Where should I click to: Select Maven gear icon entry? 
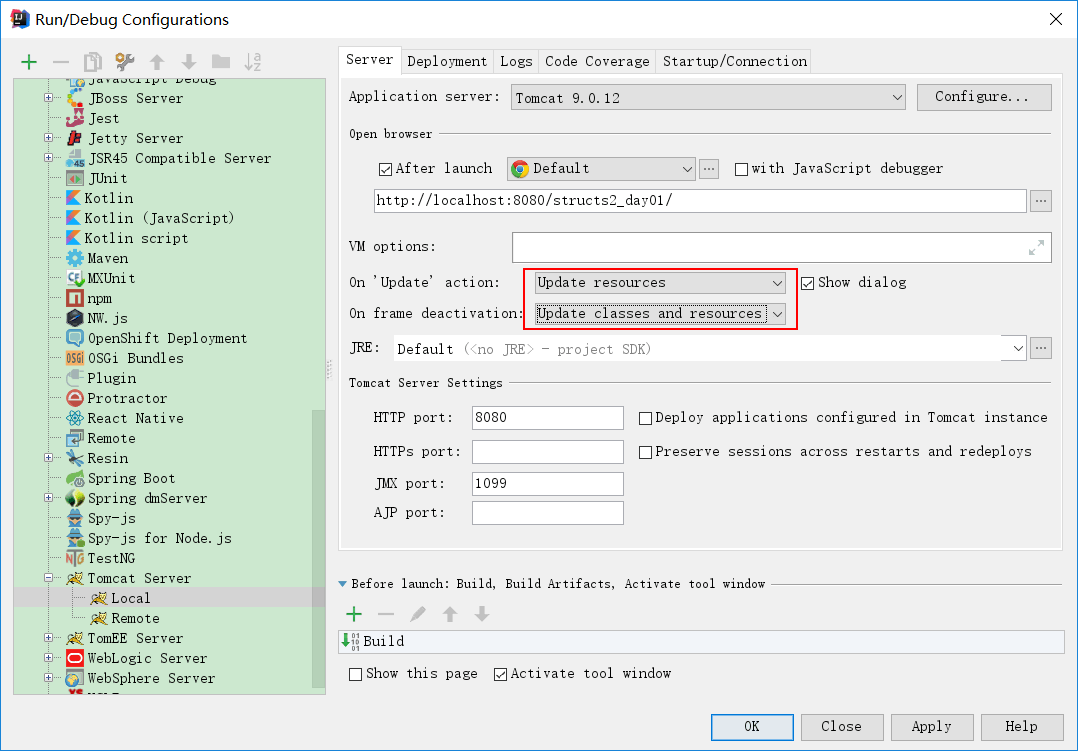pyautogui.click(x=74, y=258)
